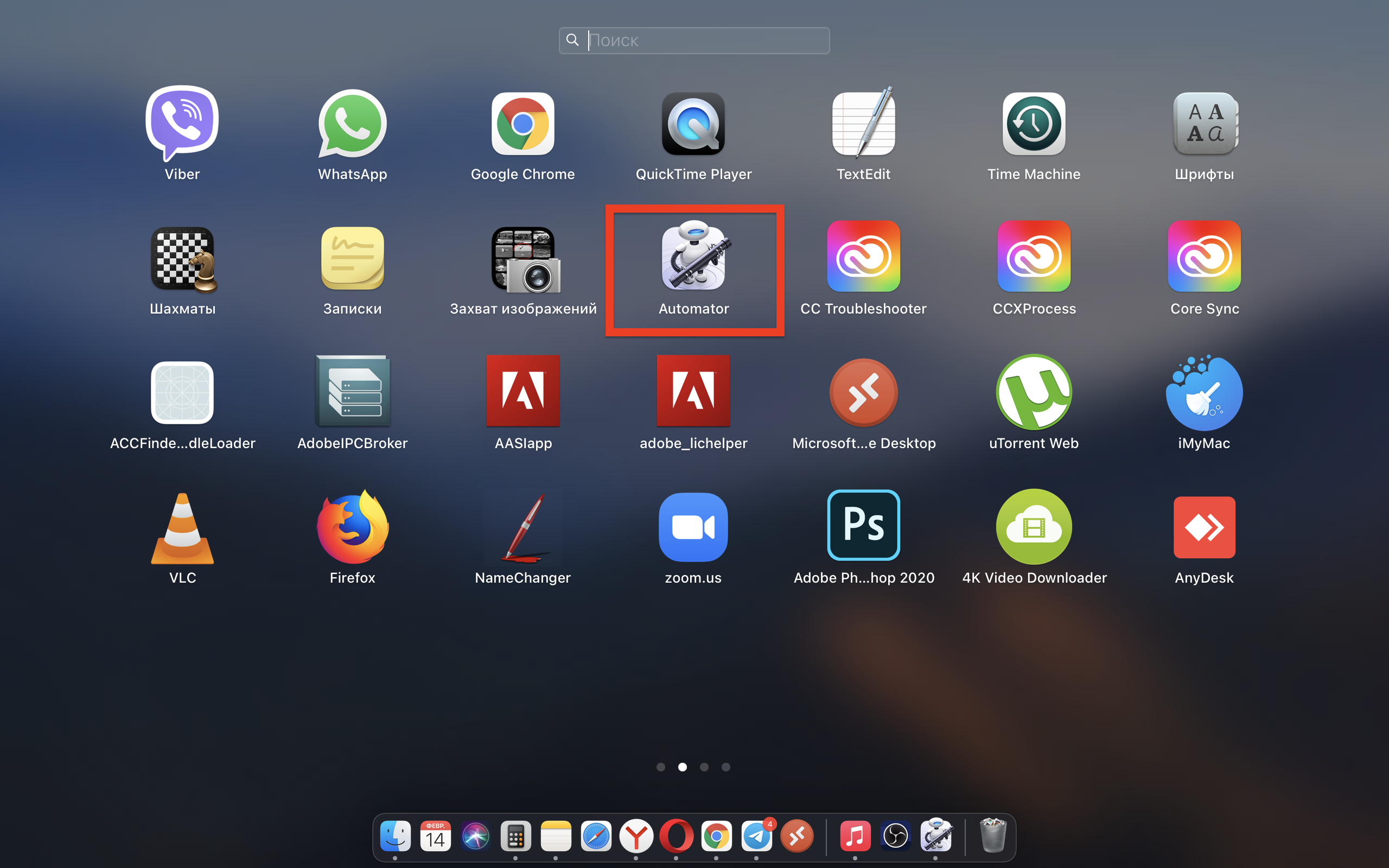
Task: Launch Safari from the Dock
Action: [596, 836]
